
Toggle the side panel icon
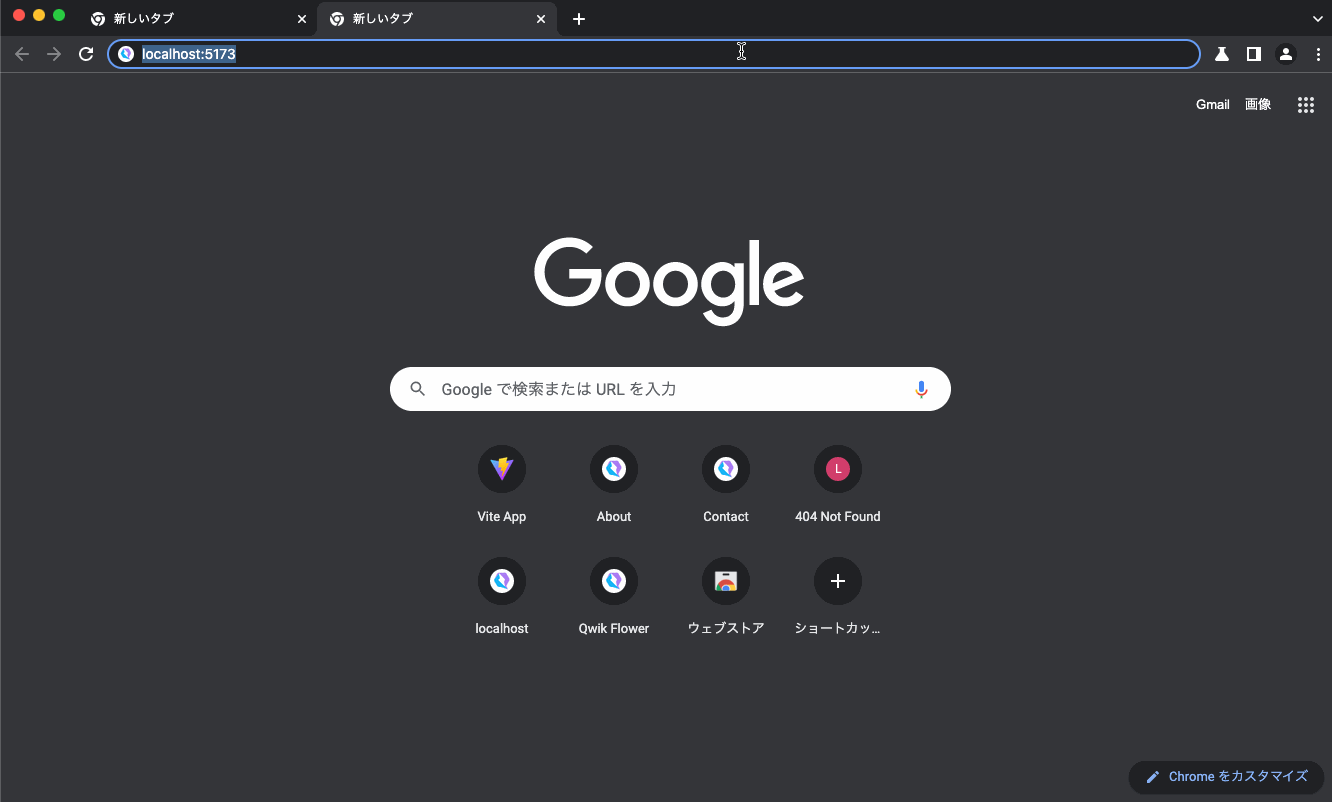[x=1254, y=54]
